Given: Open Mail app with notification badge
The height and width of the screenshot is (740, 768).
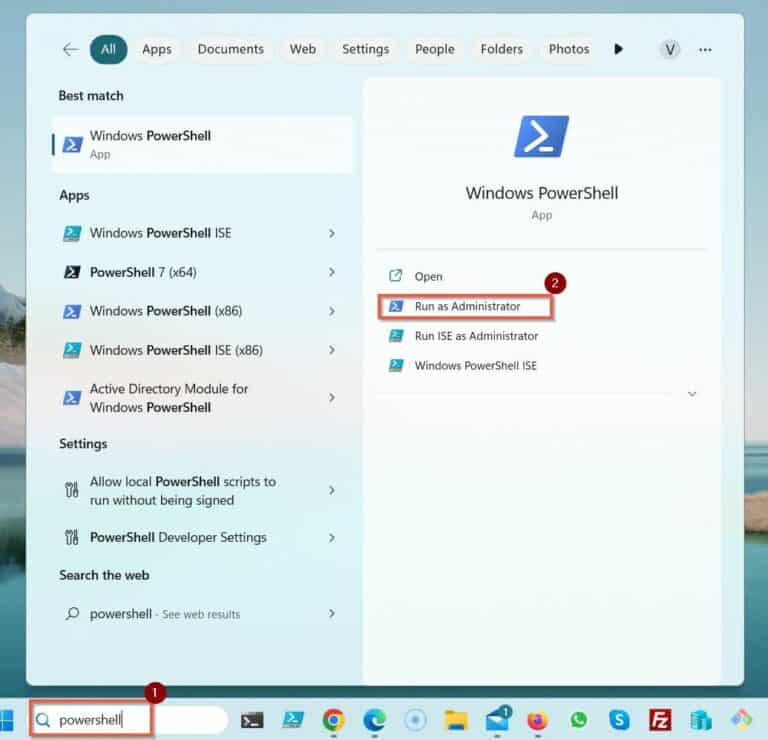Looking at the screenshot, I should point(498,719).
